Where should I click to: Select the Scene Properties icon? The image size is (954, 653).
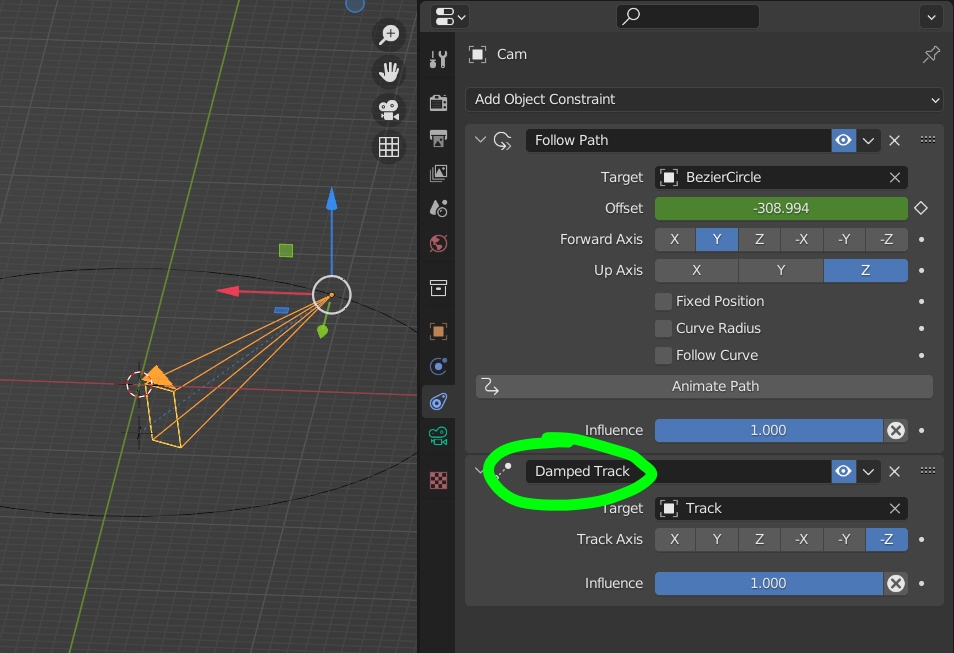[437, 208]
